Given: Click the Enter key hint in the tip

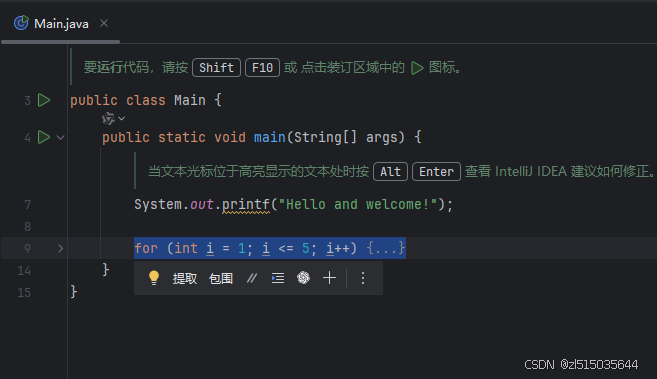Looking at the screenshot, I should 436,172.
